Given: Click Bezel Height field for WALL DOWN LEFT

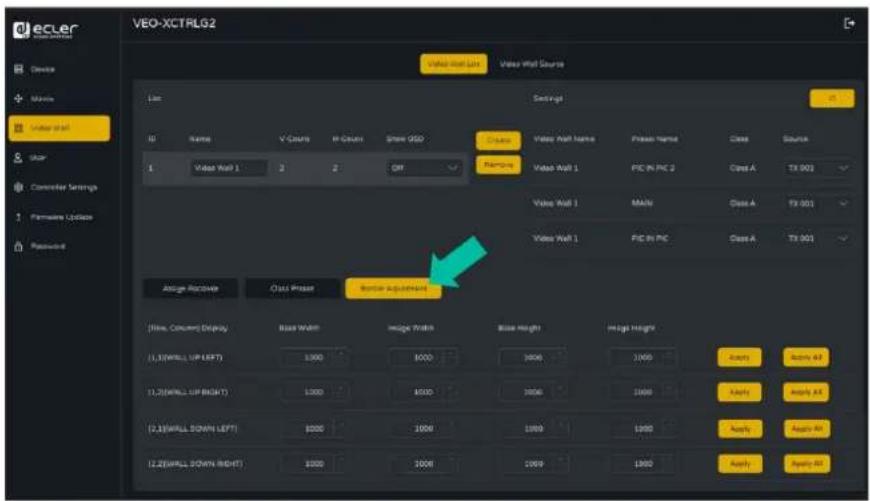Looking at the screenshot, I should pos(534,429).
